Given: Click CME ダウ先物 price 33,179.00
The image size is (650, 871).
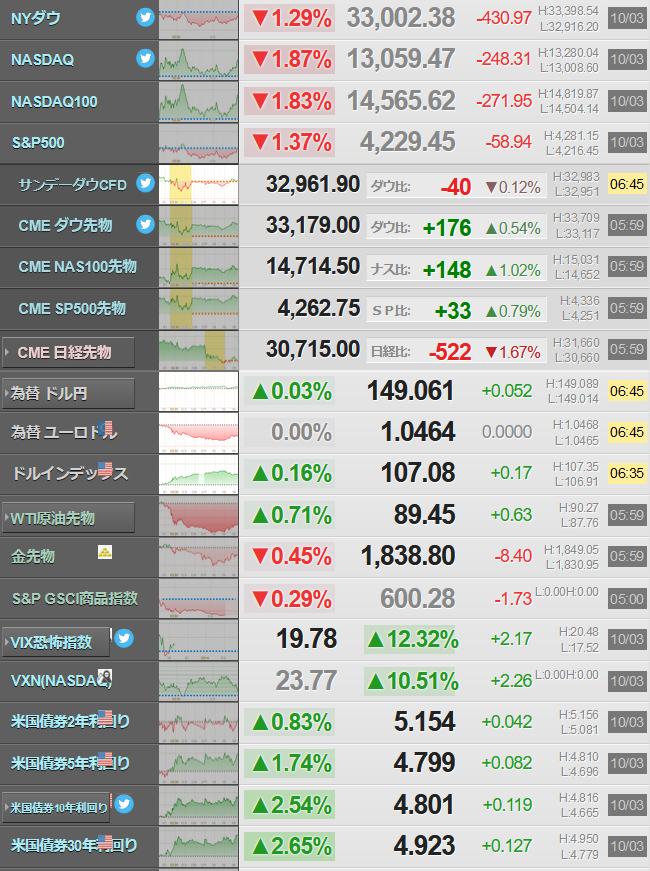Looking at the screenshot, I should pyautogui.click(x=313, y=225).
